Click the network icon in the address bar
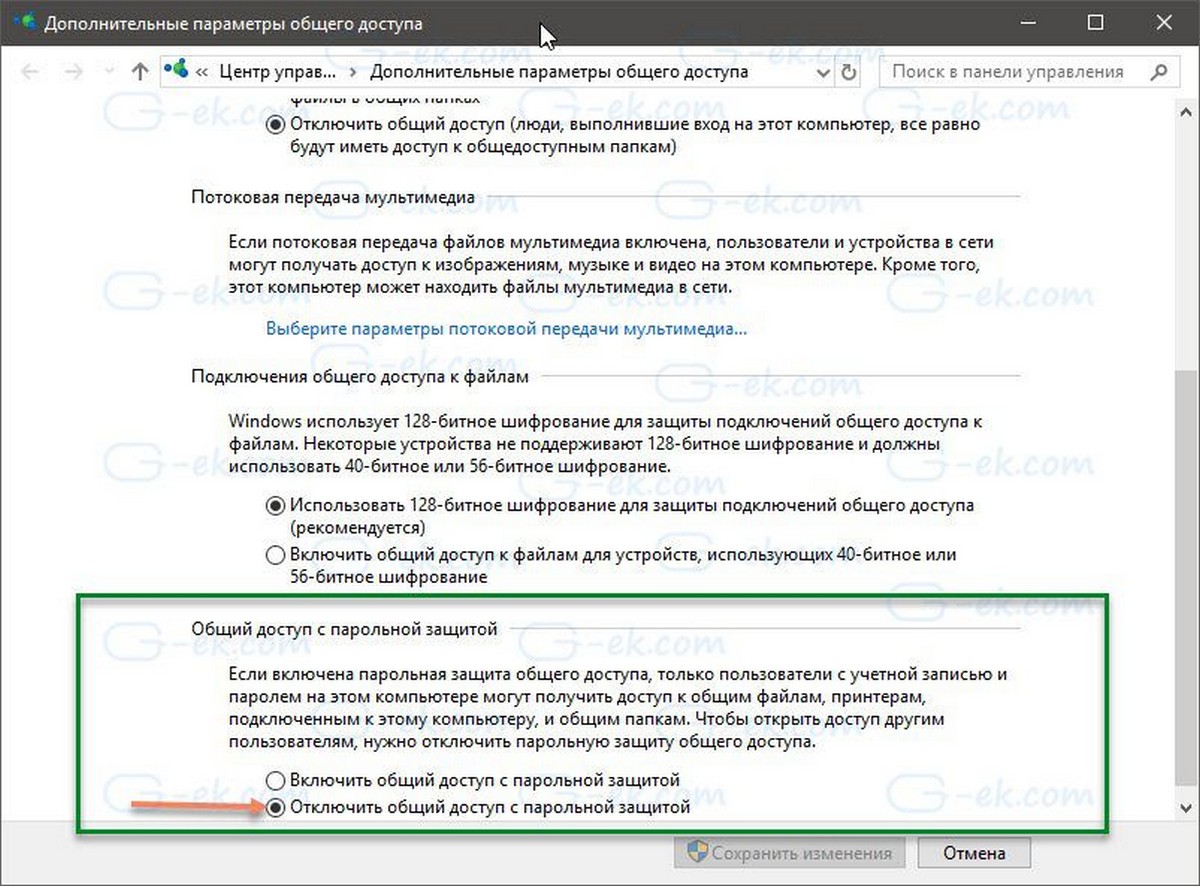1200x886 pixels. tap(175, 71)
